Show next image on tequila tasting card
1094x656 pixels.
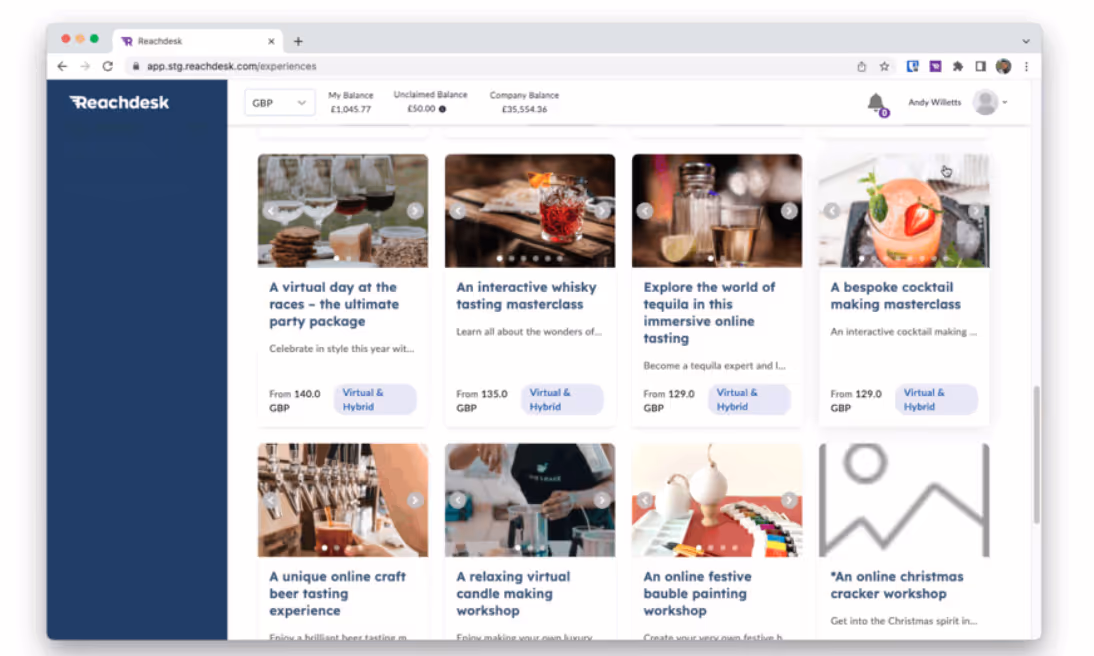point(789,211)
